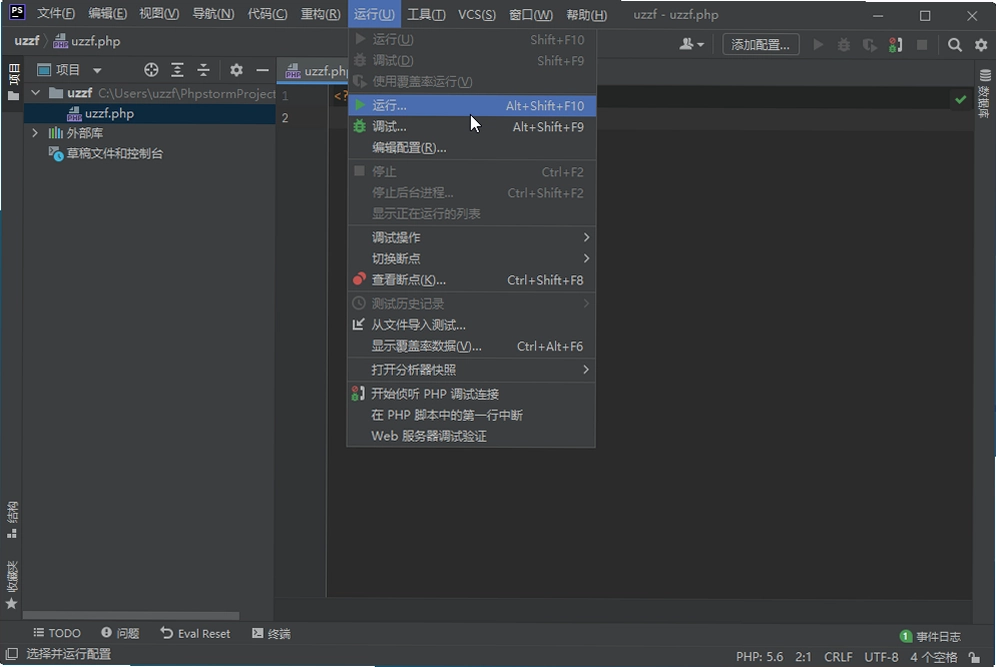This screenshot has height=667, width=996.
Task: Click the expand all icon in project panel
Action: (177, 70)
